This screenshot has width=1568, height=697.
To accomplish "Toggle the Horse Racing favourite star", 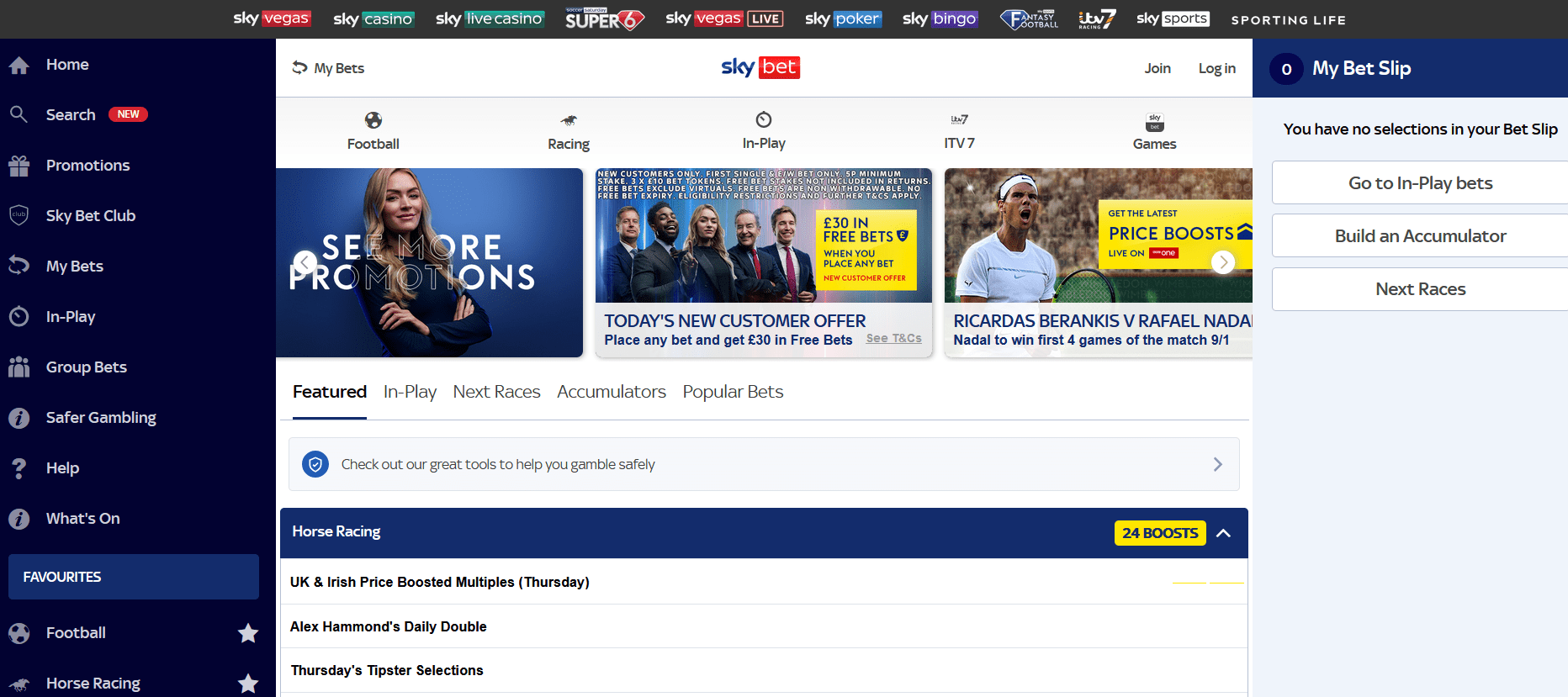I will (x=248, y=684).
